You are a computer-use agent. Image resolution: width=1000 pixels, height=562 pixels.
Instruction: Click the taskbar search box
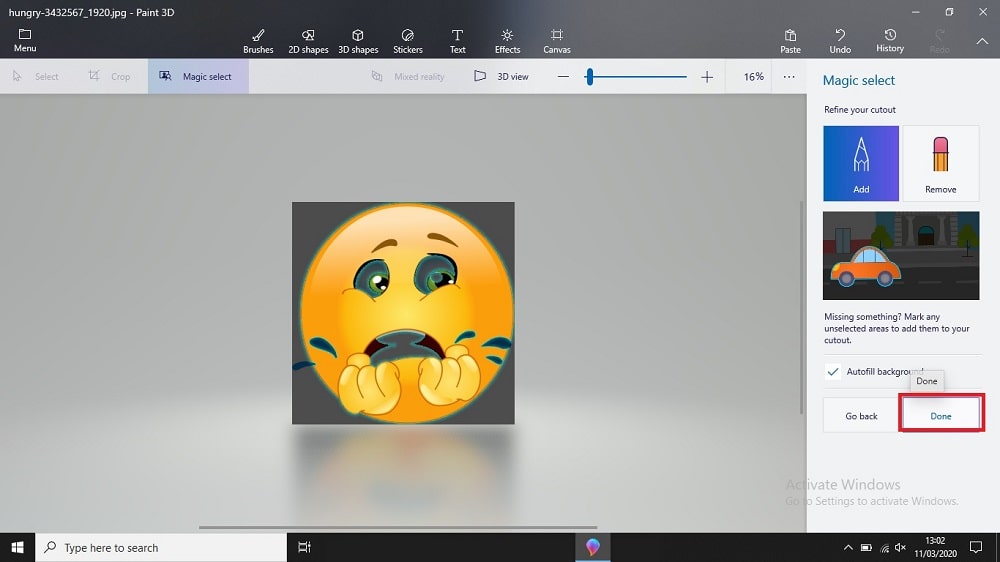pyautogui.click(x=161, y=547)
